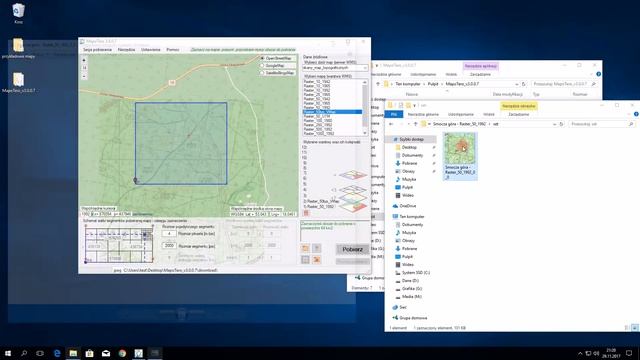
Task: Open Narzędzia główne tab in front Explorer
Action: [423, 115]
